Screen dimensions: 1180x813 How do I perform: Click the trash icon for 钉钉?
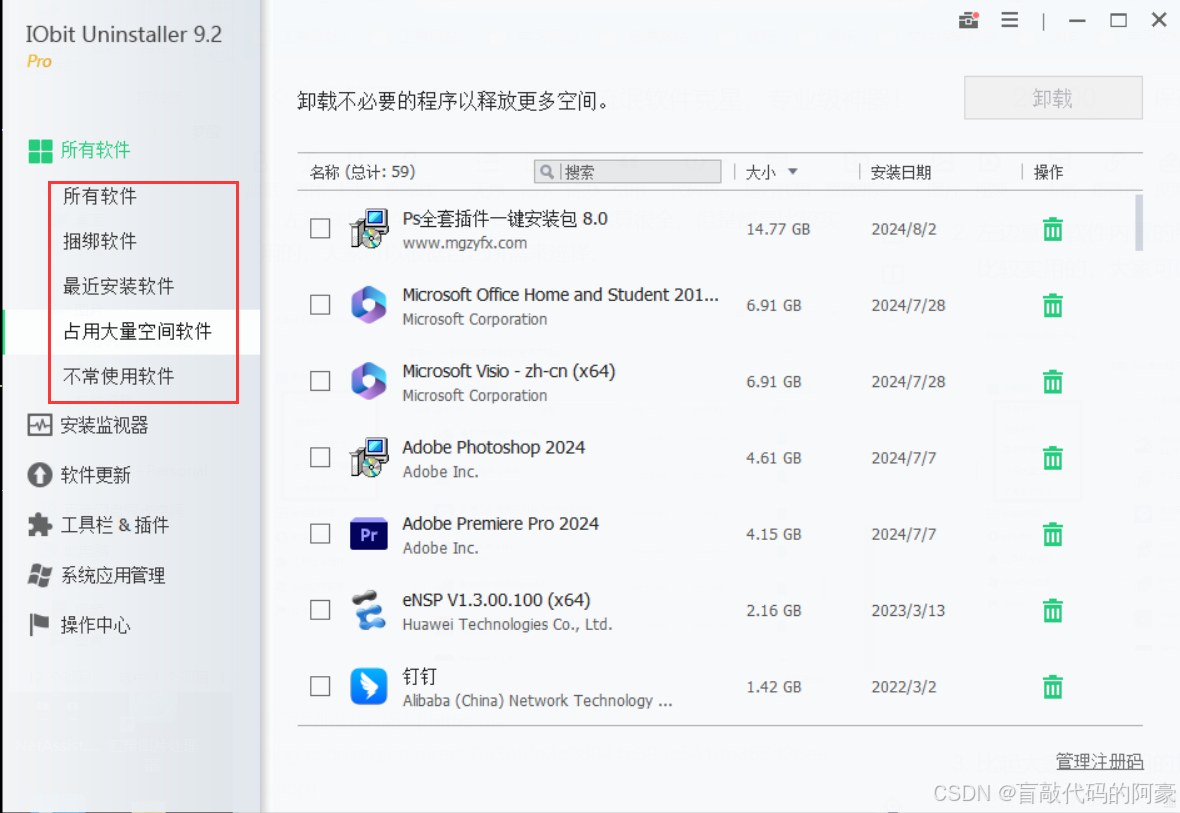[x=1053, y=687]
